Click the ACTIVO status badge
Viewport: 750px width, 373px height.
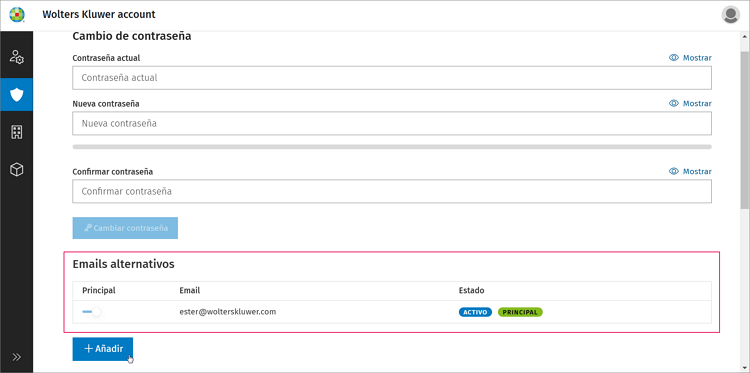(x=475, y=312)
